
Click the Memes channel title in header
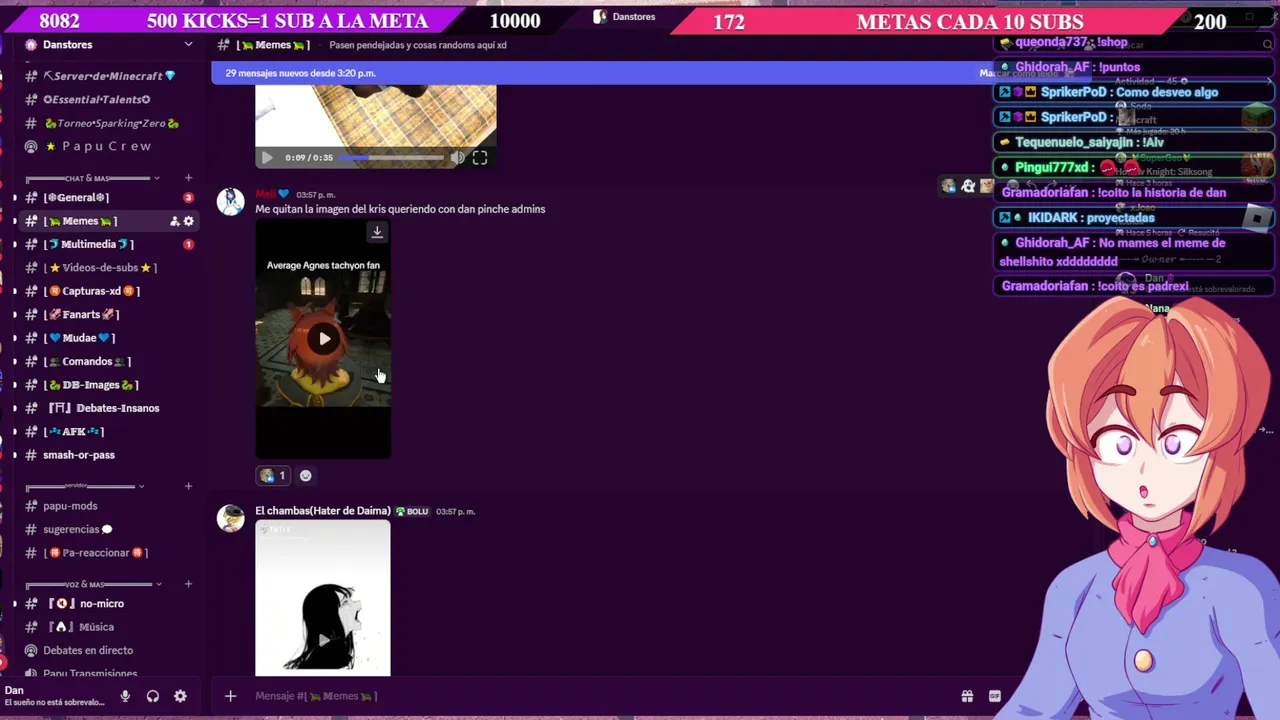(x=273, y=45)
